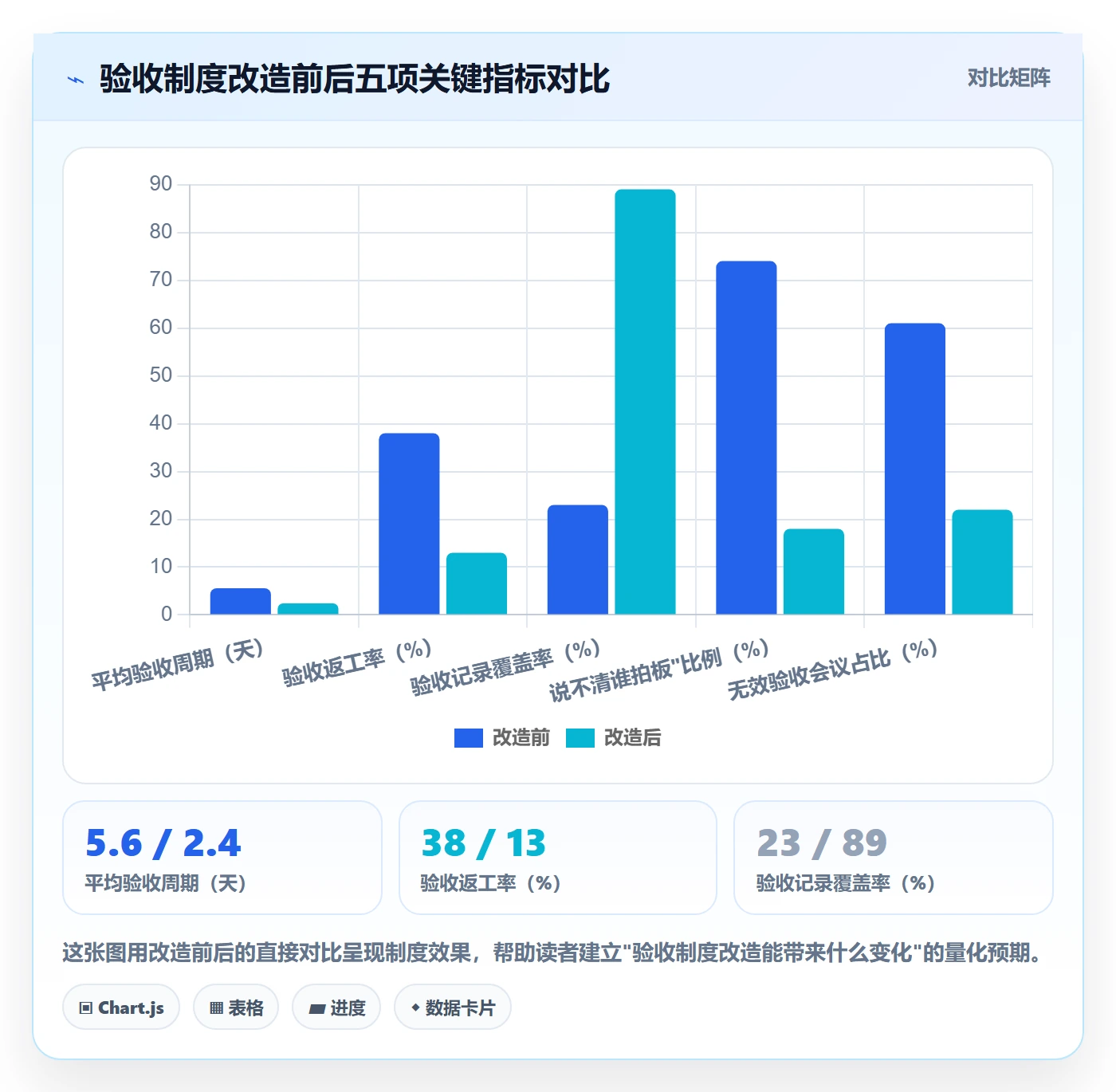Select the 进度 tag chip
Viewport: 1116px width, 1092px height.
point(336,1008)
